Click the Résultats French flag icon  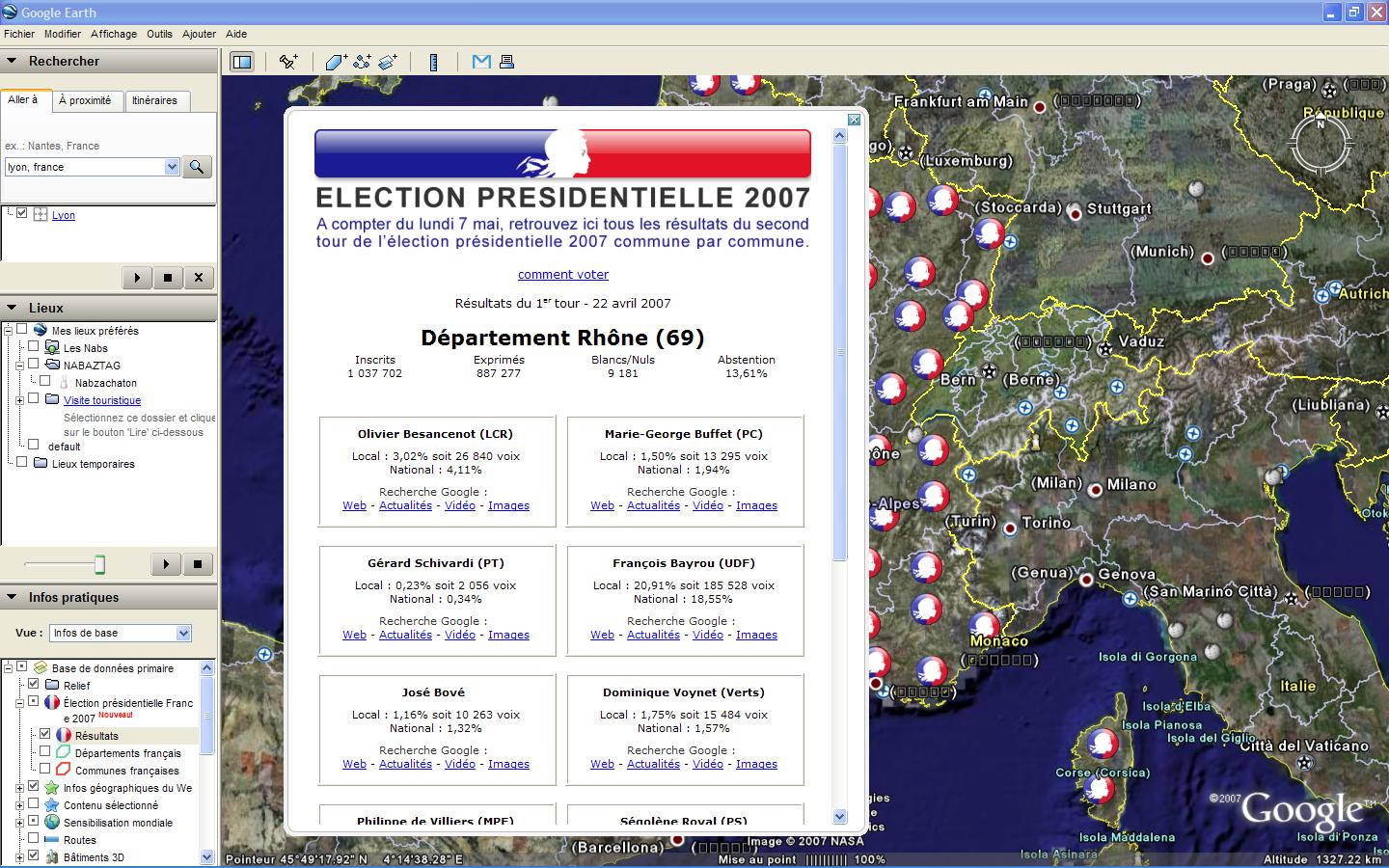coord(64,736)
